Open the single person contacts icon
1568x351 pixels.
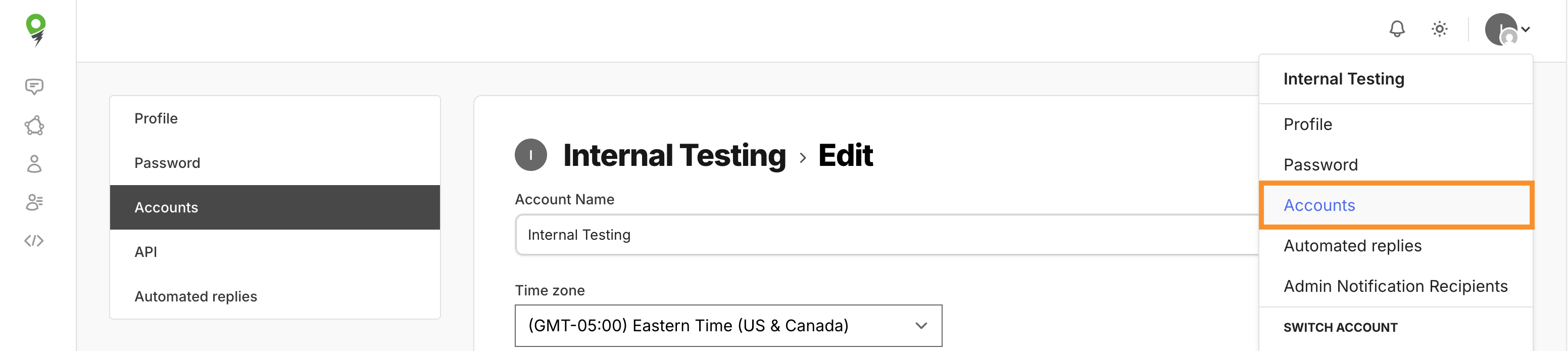(34, 164)
